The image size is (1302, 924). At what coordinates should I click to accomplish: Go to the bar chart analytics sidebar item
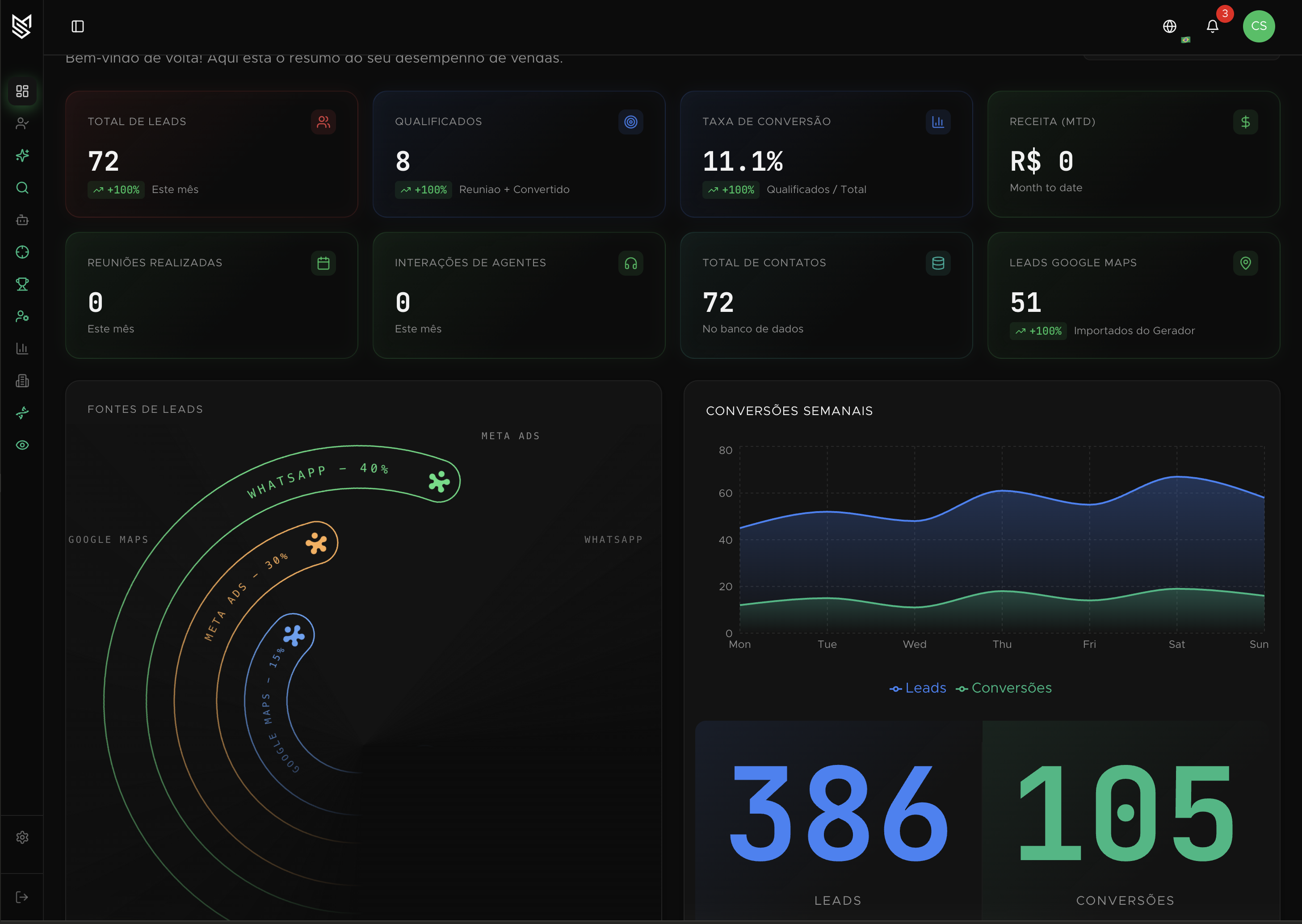[22, 348]
